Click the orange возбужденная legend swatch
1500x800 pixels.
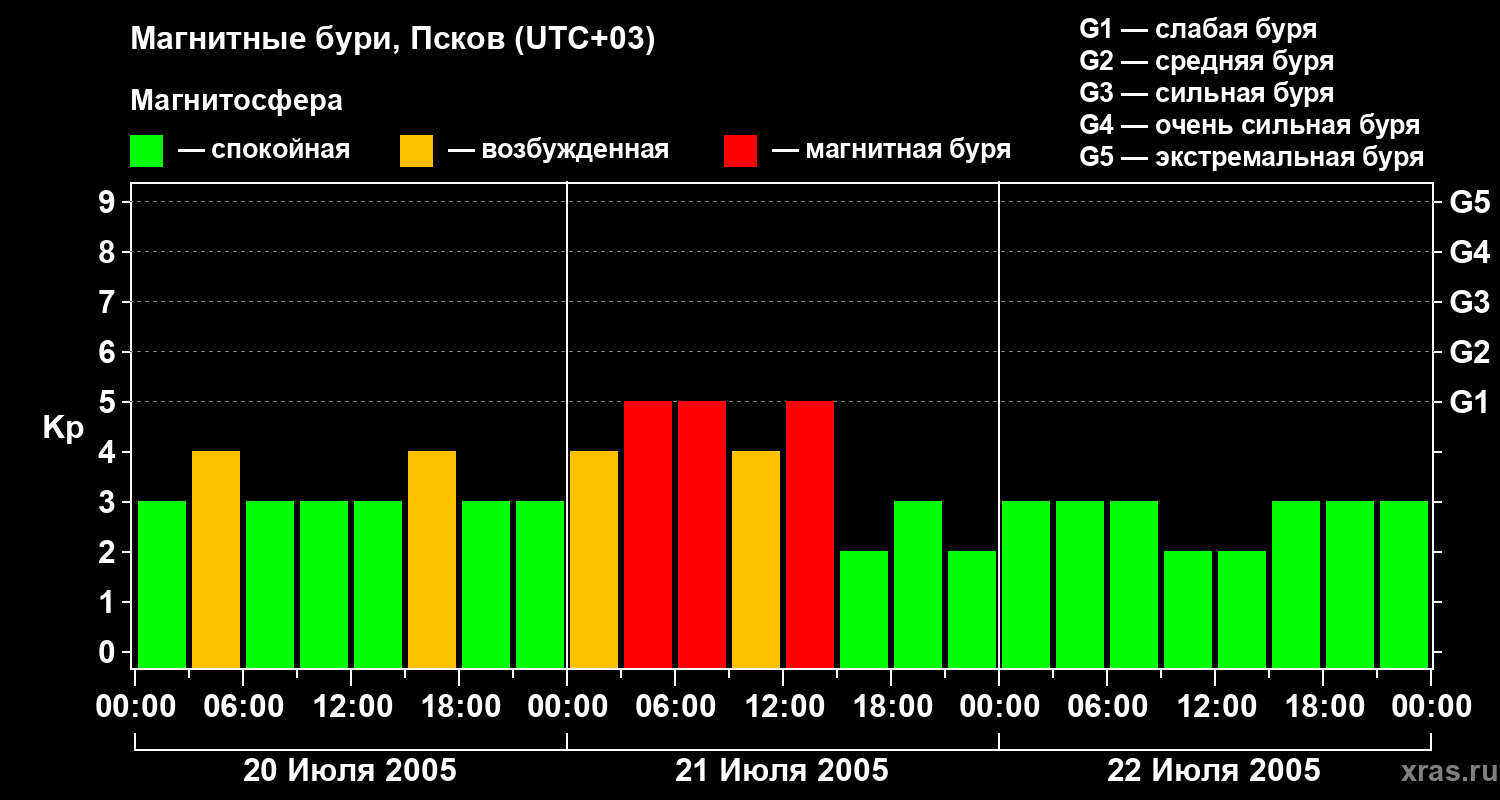[x=416, y=151]
